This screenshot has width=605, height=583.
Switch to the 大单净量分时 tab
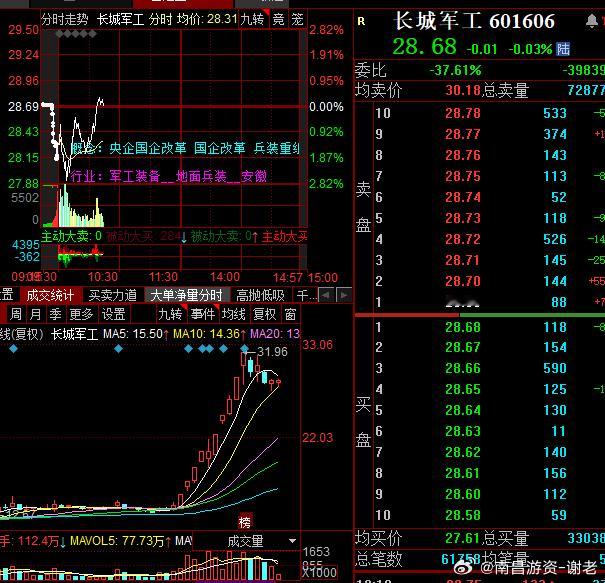(187, 296)
